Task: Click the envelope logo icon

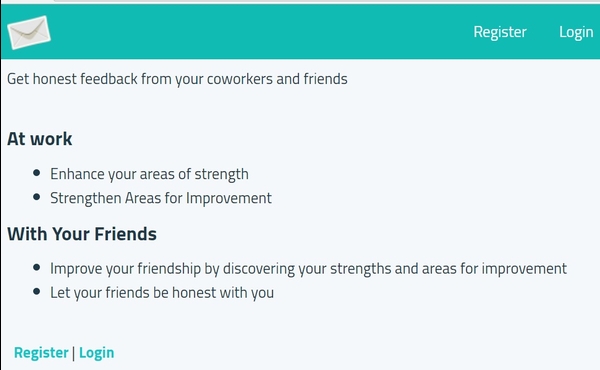Action: click(x=29, y=33)
